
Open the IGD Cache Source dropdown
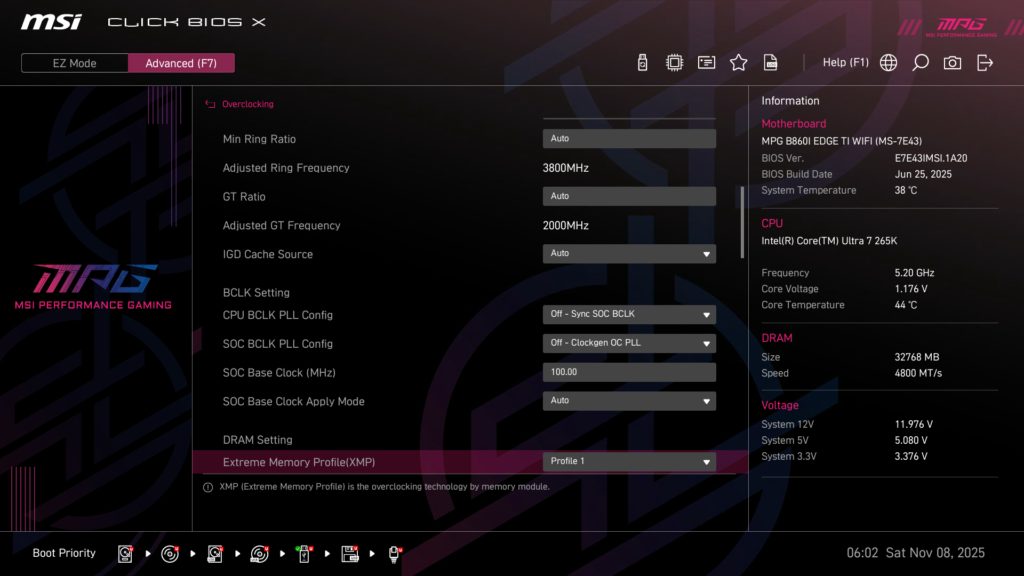629,253
